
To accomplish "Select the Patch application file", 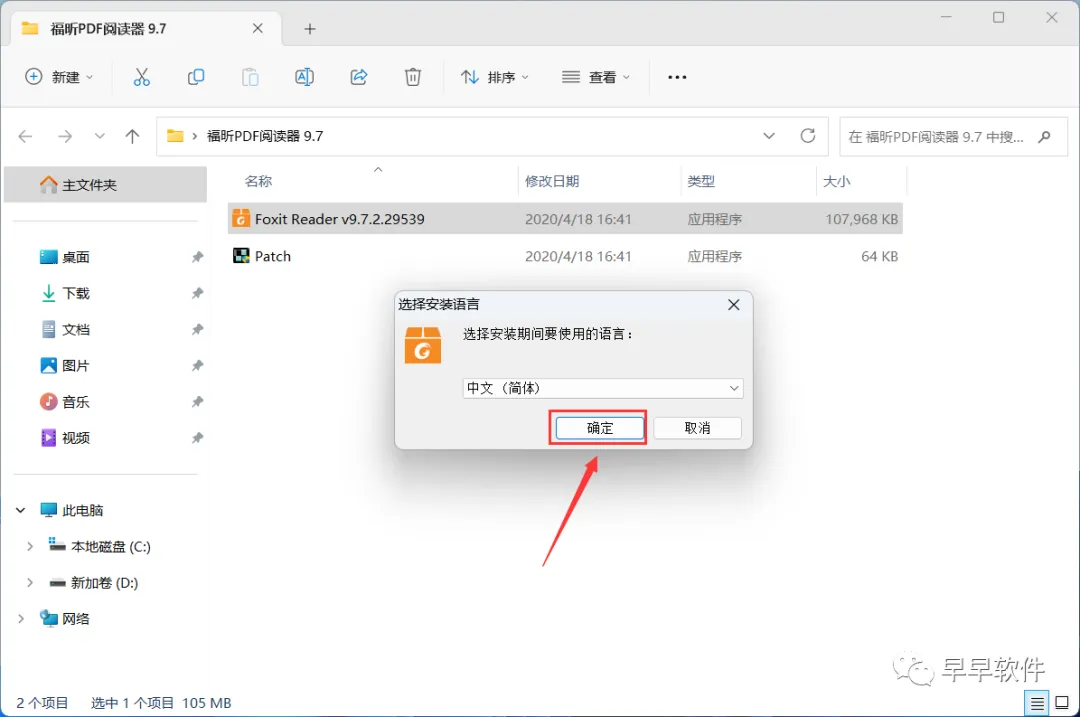I will (x=565, y=256).
